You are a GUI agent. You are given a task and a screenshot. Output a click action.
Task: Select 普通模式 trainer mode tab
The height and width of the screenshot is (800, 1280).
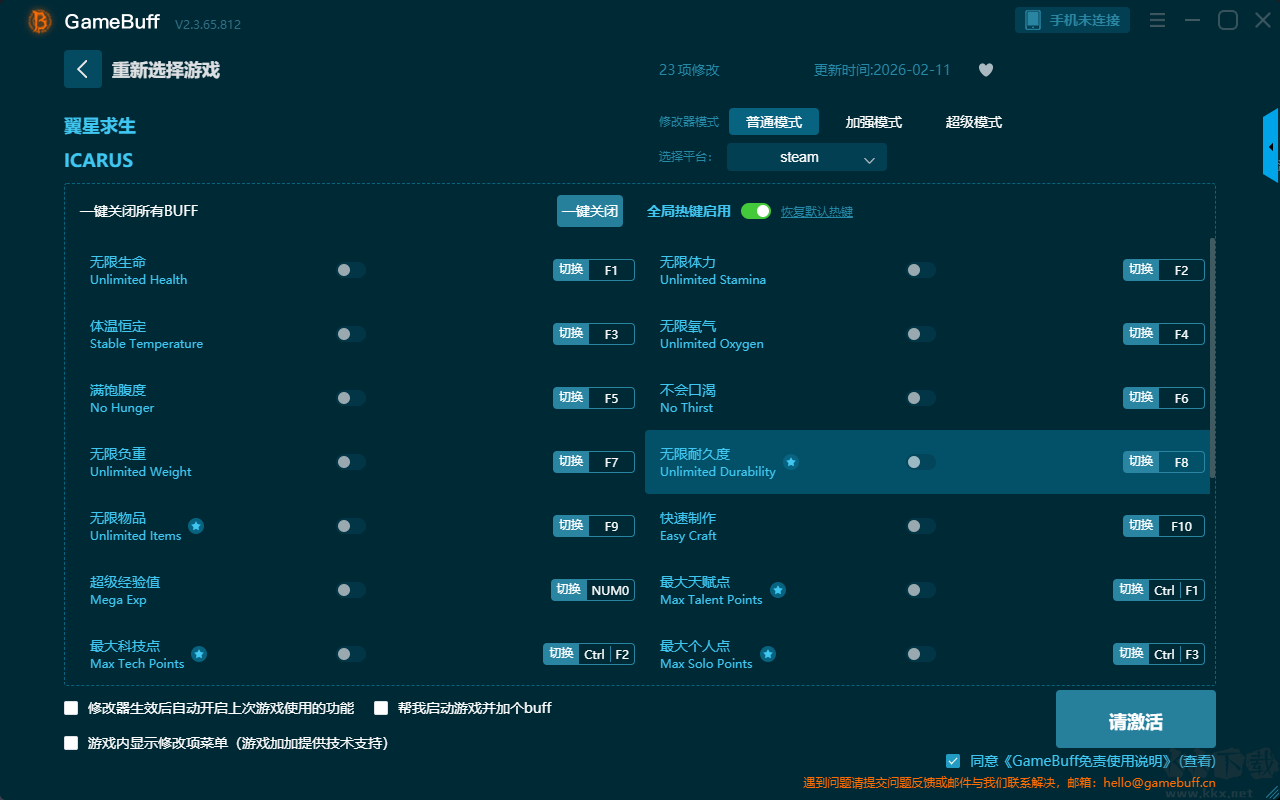pyautogui.click(x=774, y=122)
